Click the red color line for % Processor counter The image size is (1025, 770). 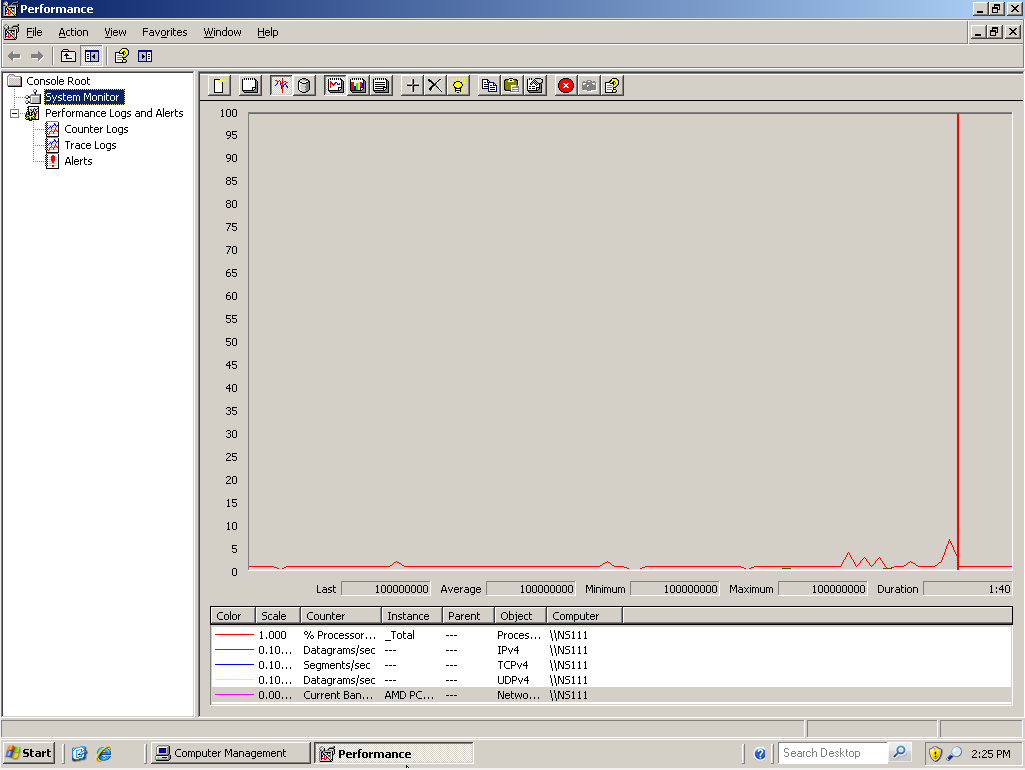234,635
